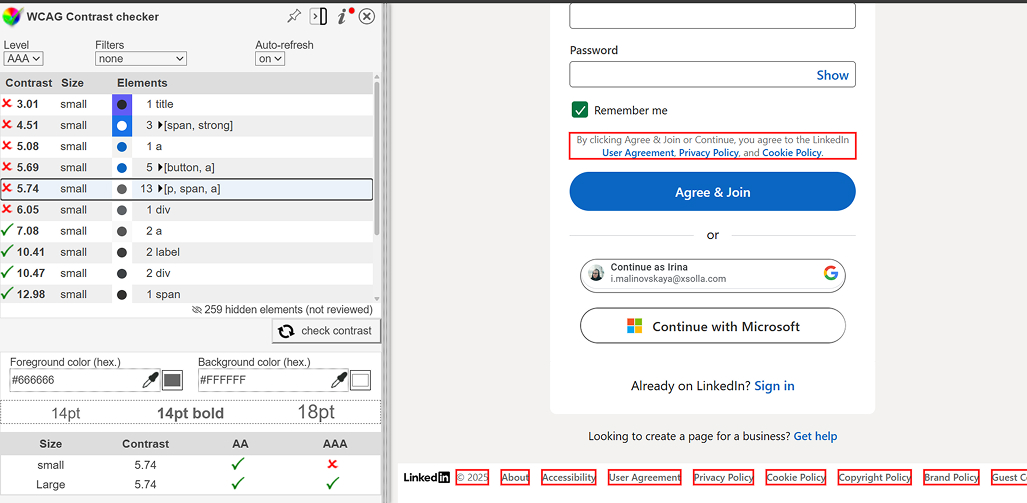Click the Sign in link
Viewport: 1027px width, 503px height.
(x=774, y=386)
